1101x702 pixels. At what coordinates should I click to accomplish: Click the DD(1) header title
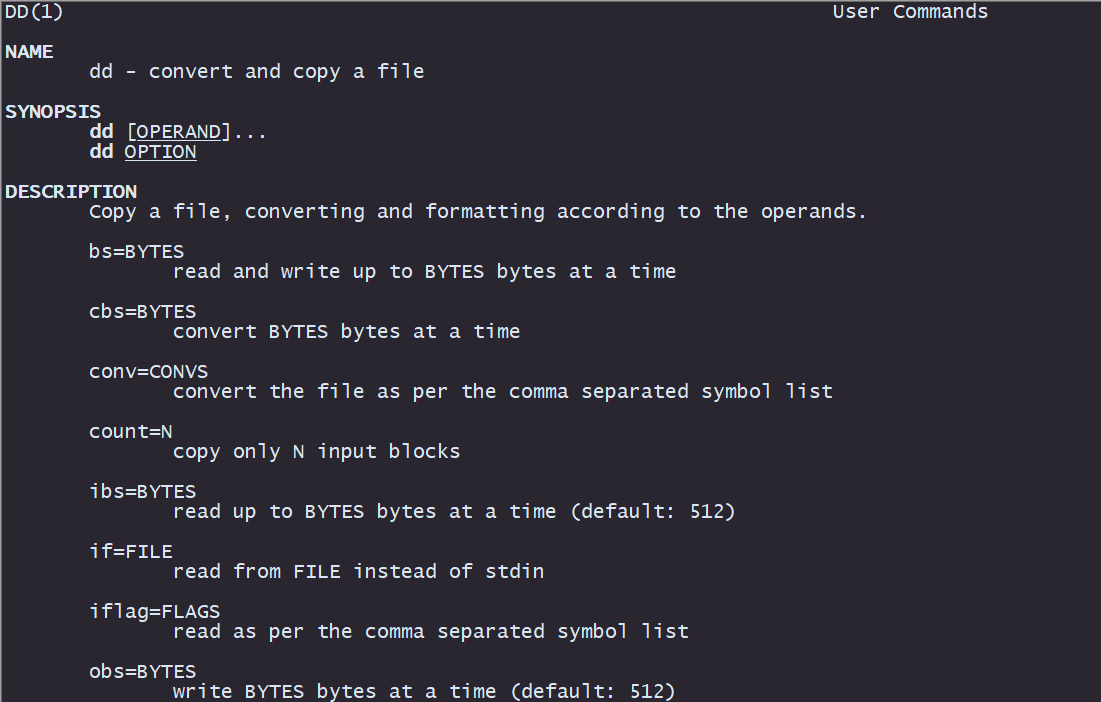[35, 12]
